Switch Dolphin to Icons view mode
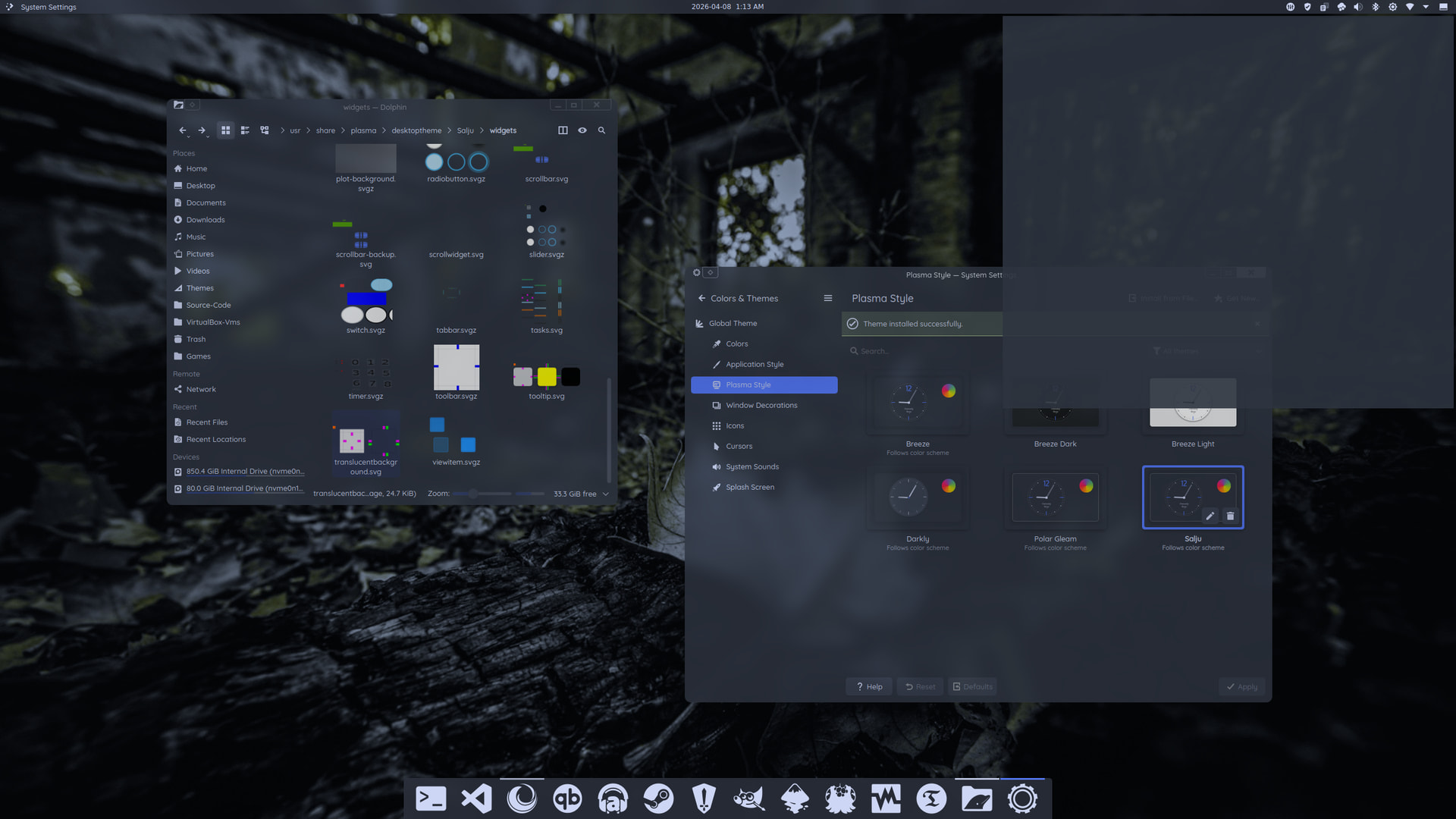 225,130
